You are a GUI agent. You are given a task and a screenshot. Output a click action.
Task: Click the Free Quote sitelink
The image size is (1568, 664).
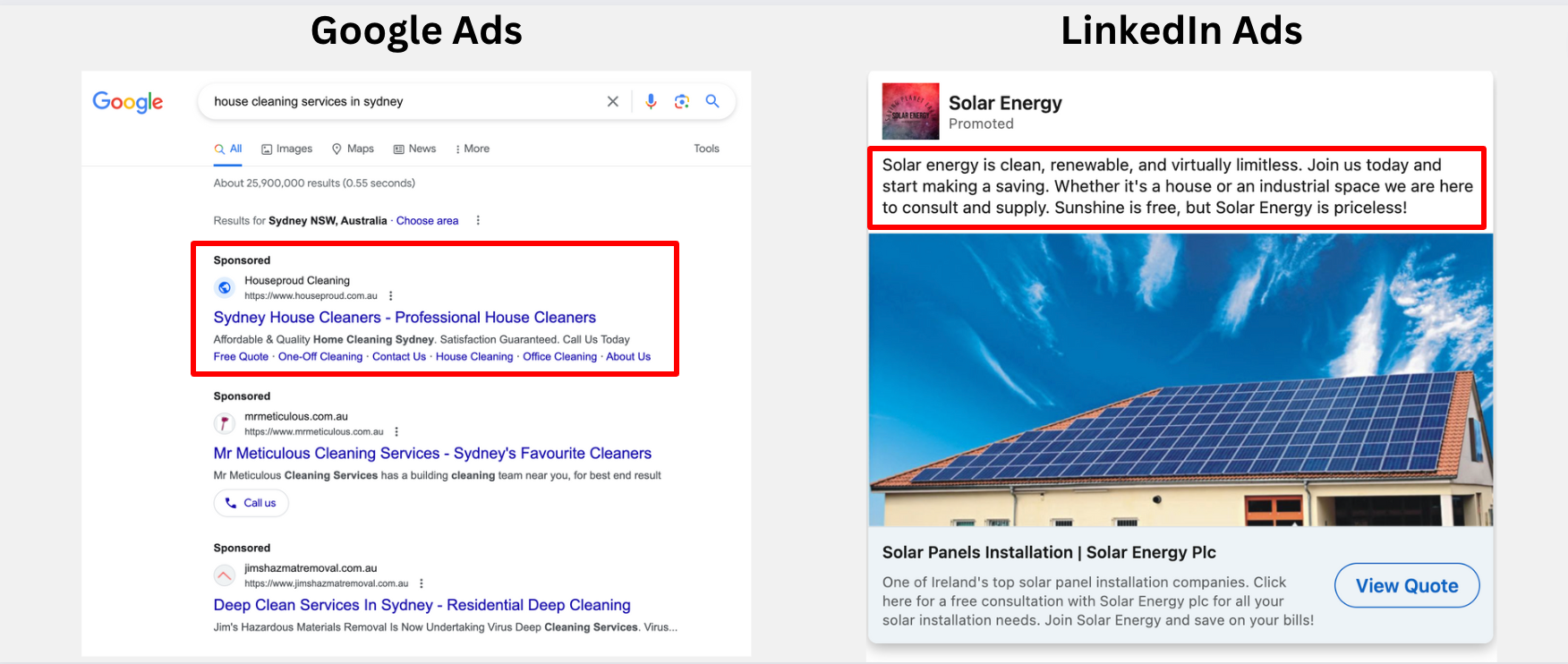coord(241,356)
